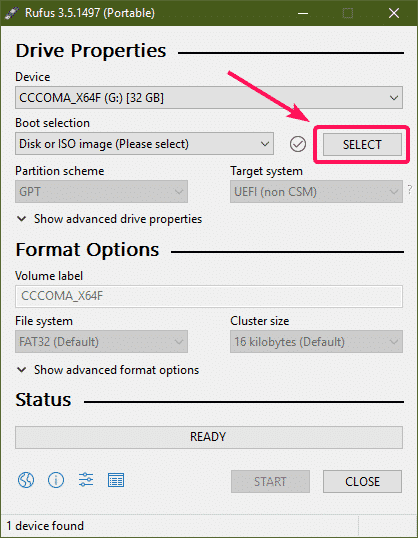Screen dimensions: 418x538
Task: Open the settings sliders icon
Action: click(x=86, y=480)
